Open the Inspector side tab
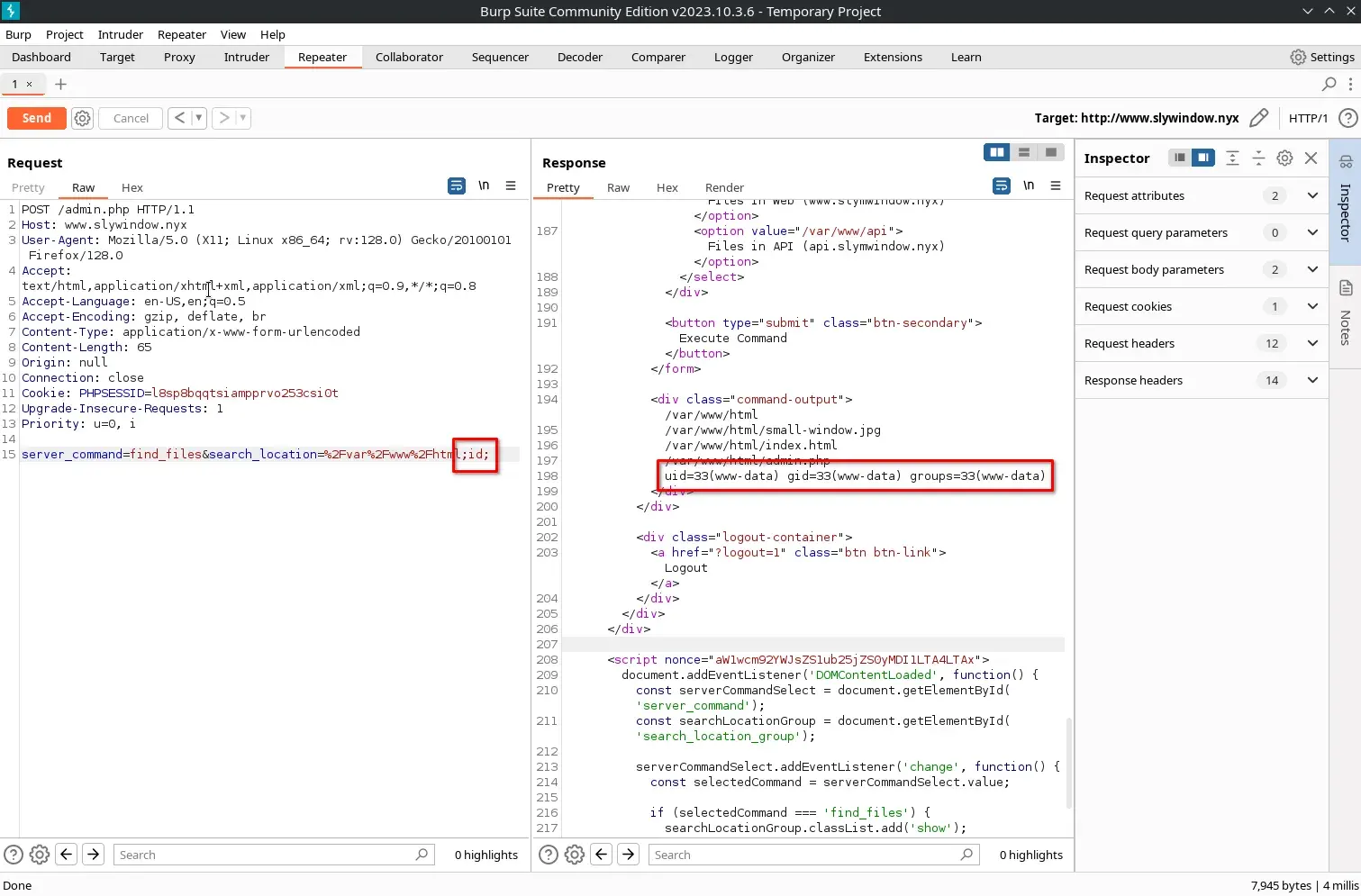The width and height of the screenshot is (1361, 896). [1346, 202]
